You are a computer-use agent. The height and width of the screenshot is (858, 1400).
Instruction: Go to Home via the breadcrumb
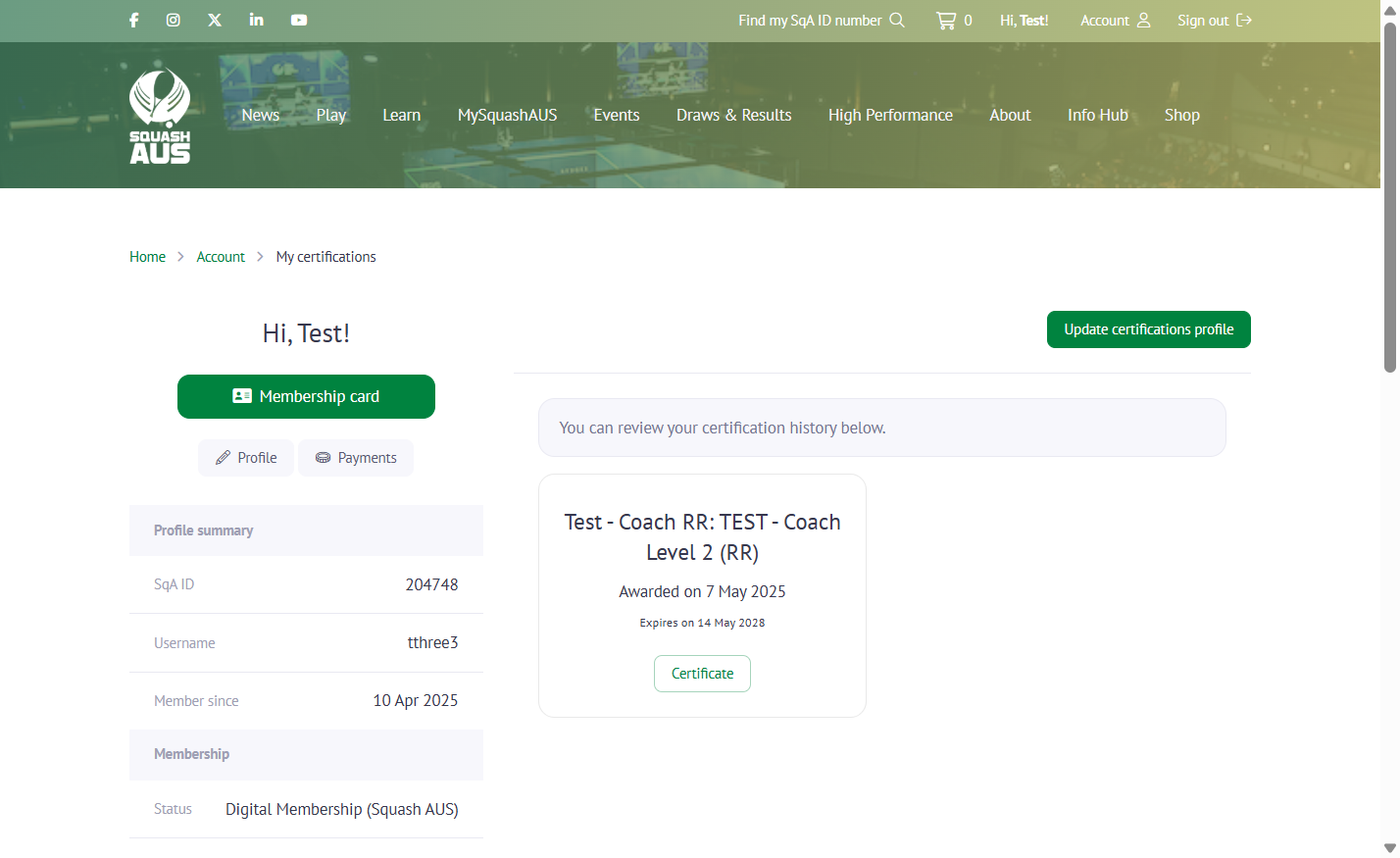148,257
